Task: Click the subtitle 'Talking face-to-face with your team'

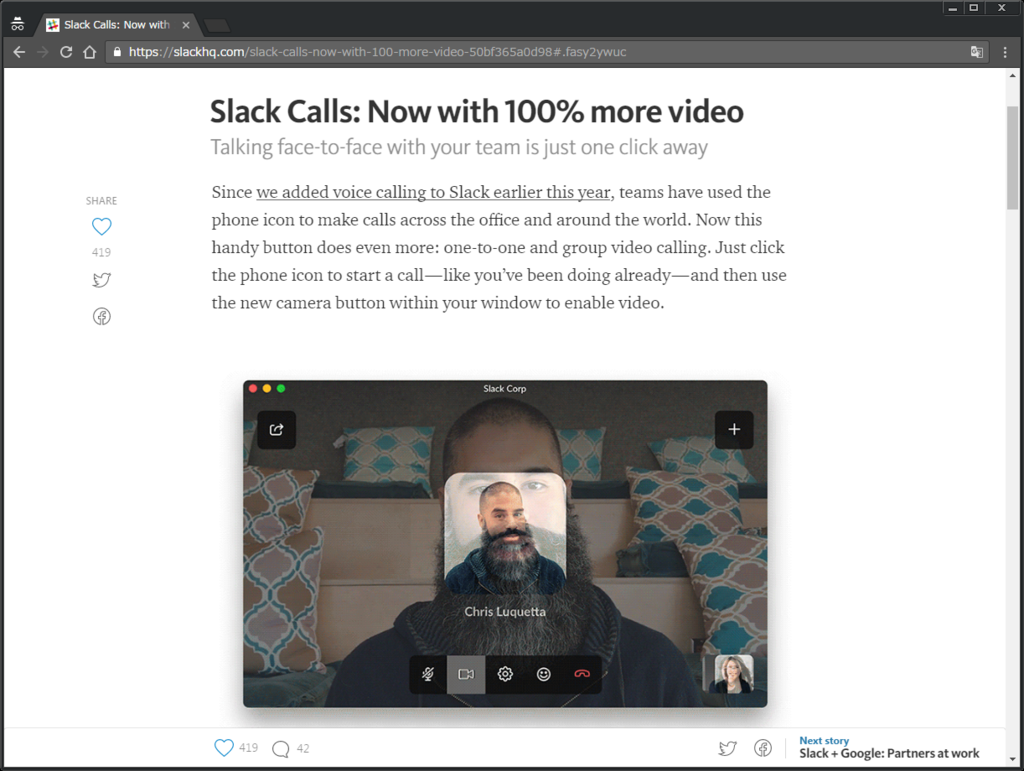Action: (x=459, y=148)
